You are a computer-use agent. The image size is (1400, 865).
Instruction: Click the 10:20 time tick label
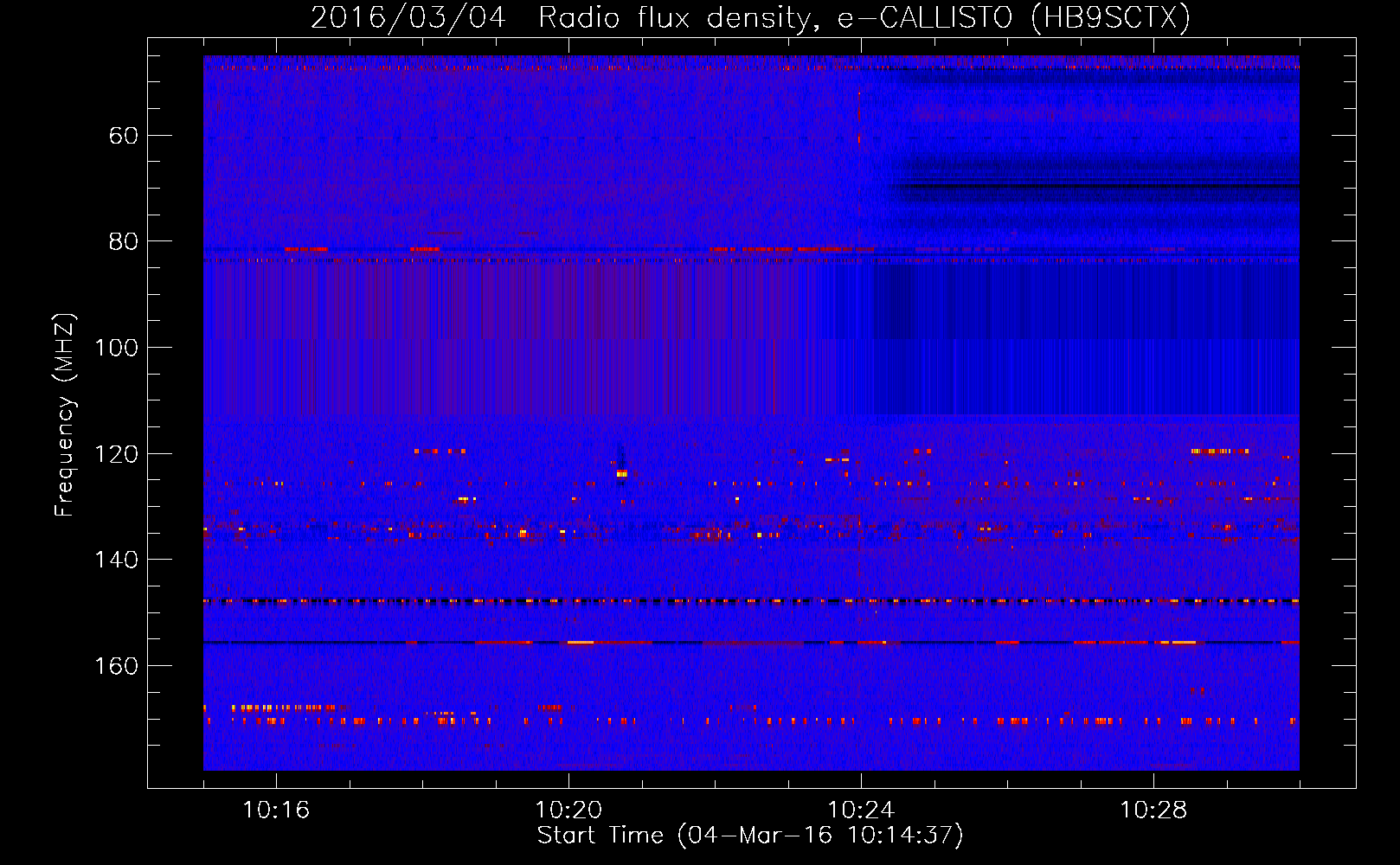(568, 811)
